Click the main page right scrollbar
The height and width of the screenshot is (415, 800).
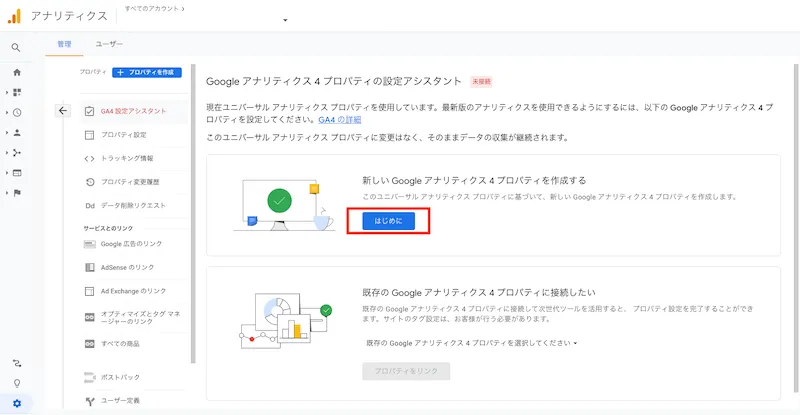pyautogui.click(x=796, y=228)
